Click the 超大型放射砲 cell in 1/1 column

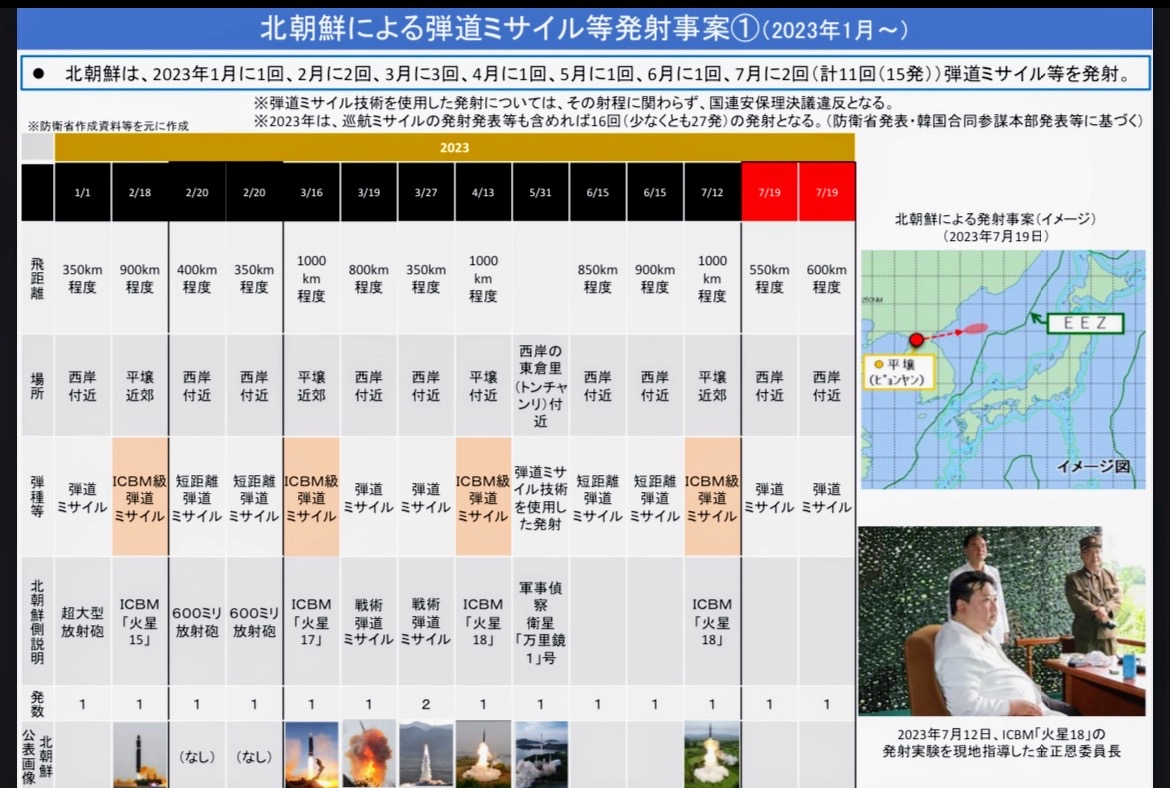point(82,621)
